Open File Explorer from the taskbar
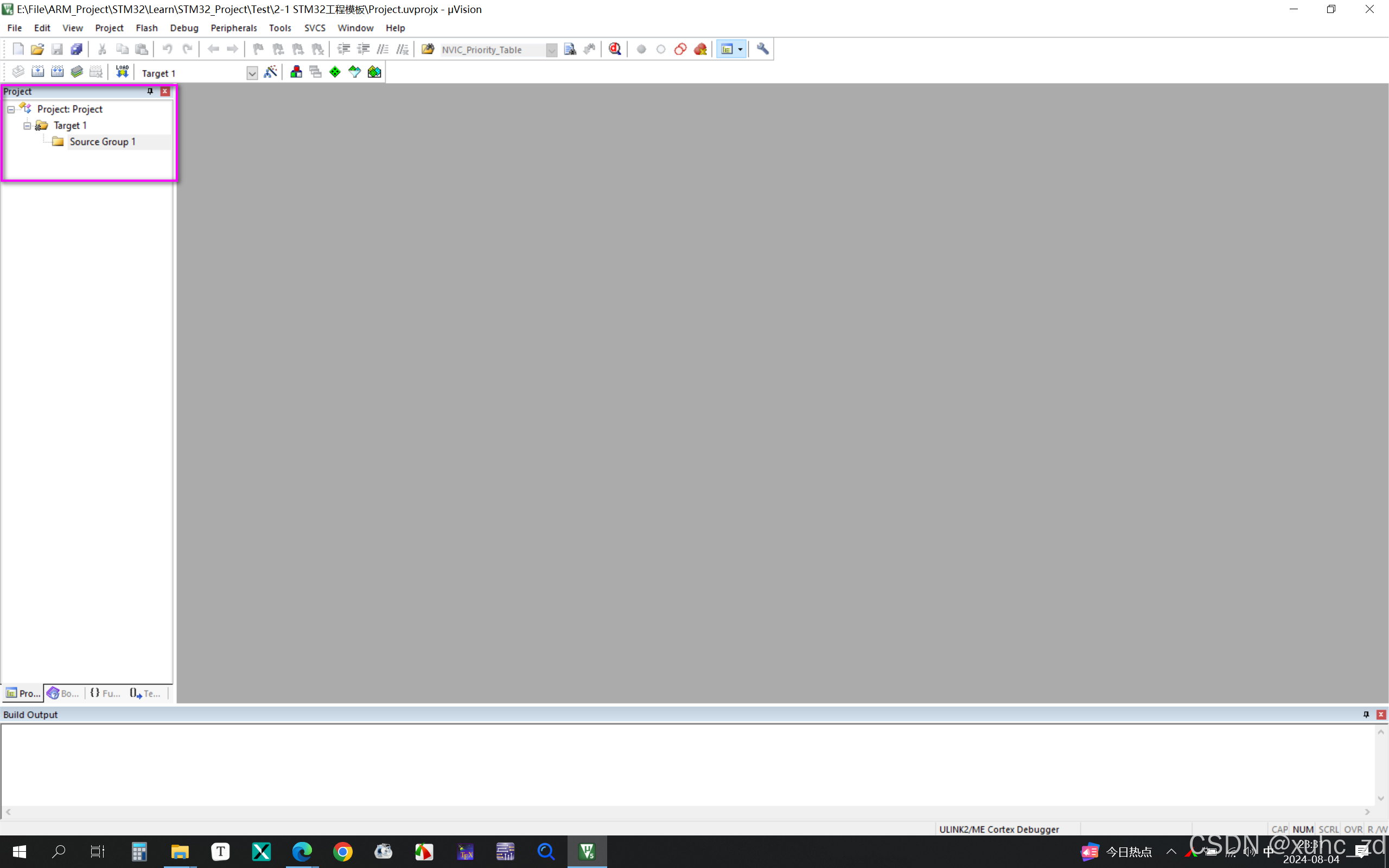The height and width of the screenshot is (868, 1389). click(x=180, y=851)
